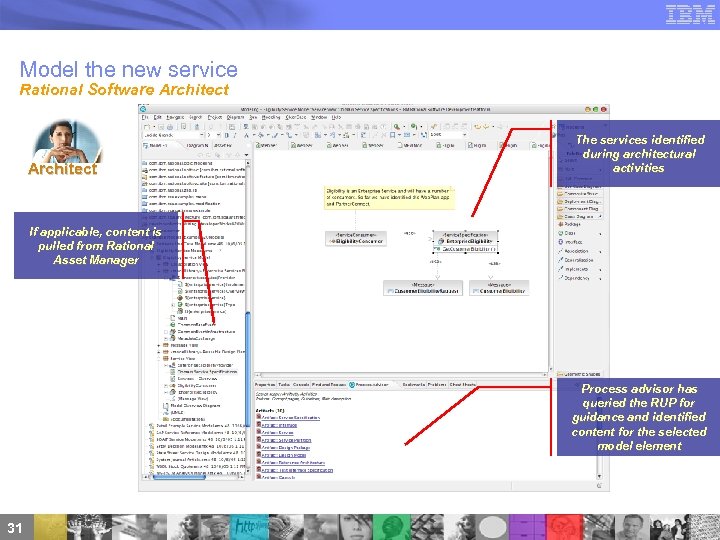
Task: Select the Generalization palette tool
Action: [574, 260]
